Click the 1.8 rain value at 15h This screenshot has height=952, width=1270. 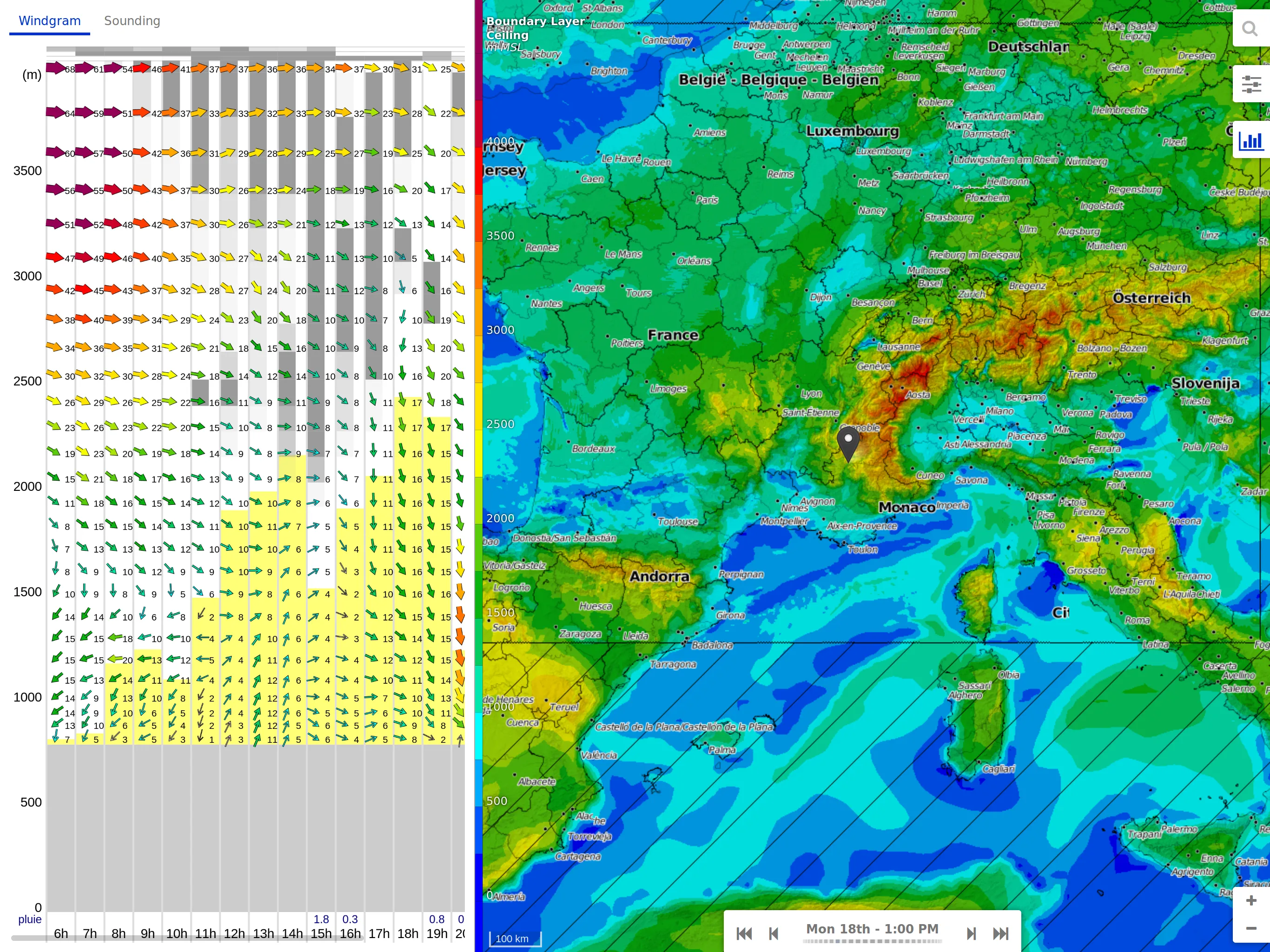tap(321, 919)
